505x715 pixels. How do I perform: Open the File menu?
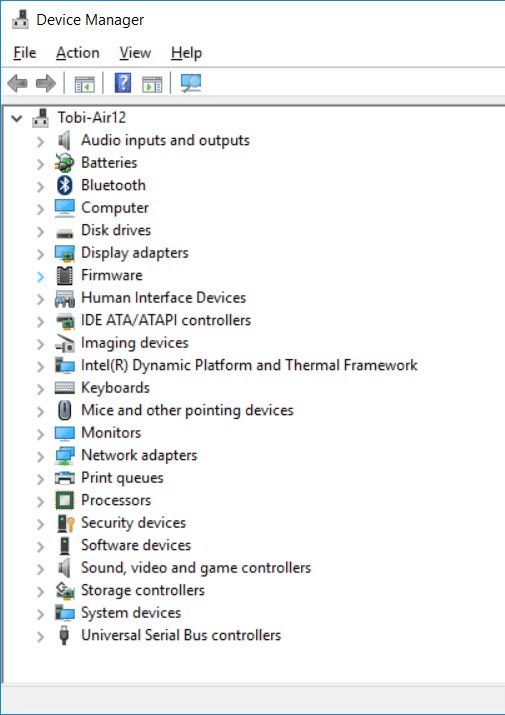click(x=25, y=53)
